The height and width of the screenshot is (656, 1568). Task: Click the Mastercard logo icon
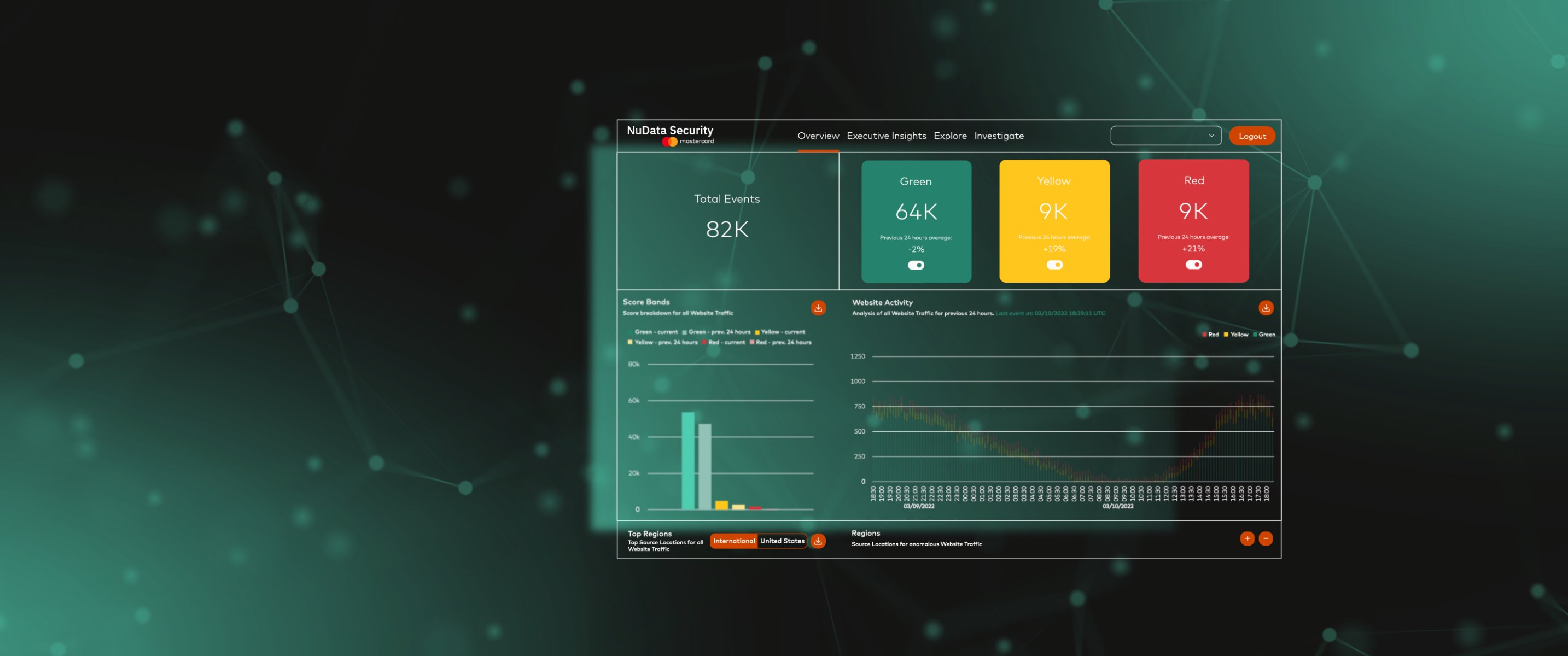coord(669,142)
